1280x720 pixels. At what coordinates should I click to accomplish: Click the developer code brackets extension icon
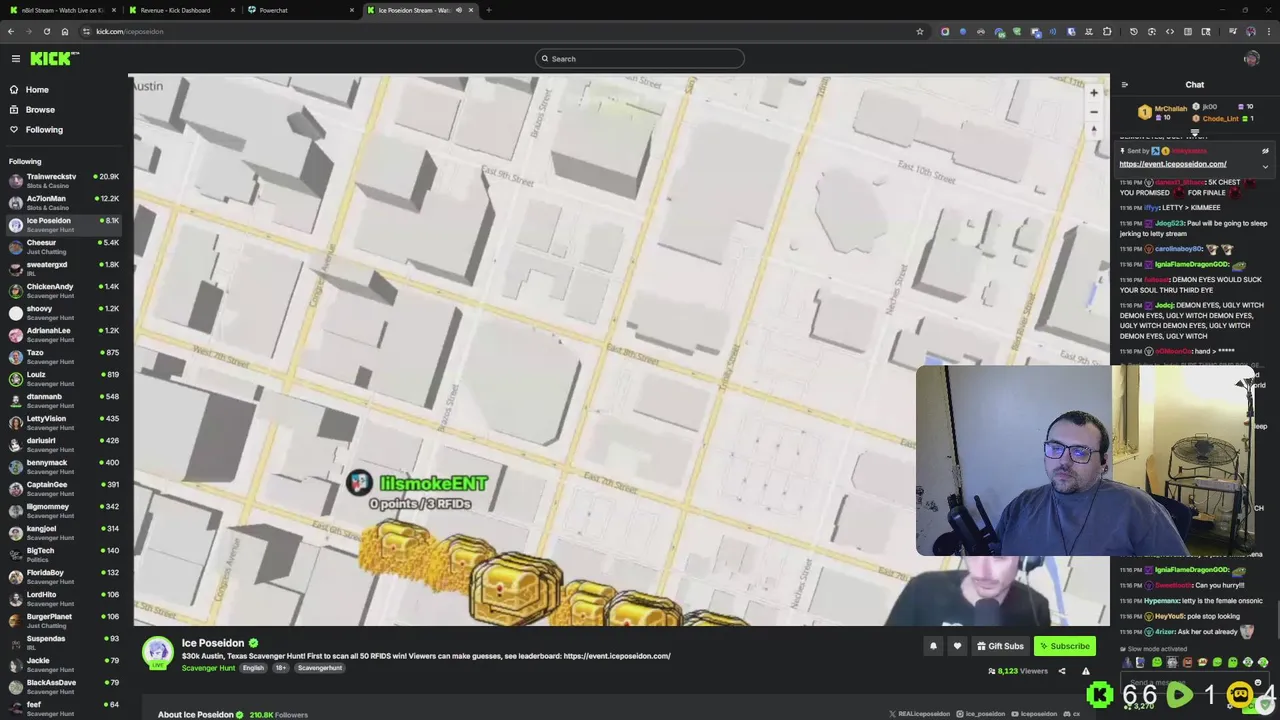(1170, 31)
